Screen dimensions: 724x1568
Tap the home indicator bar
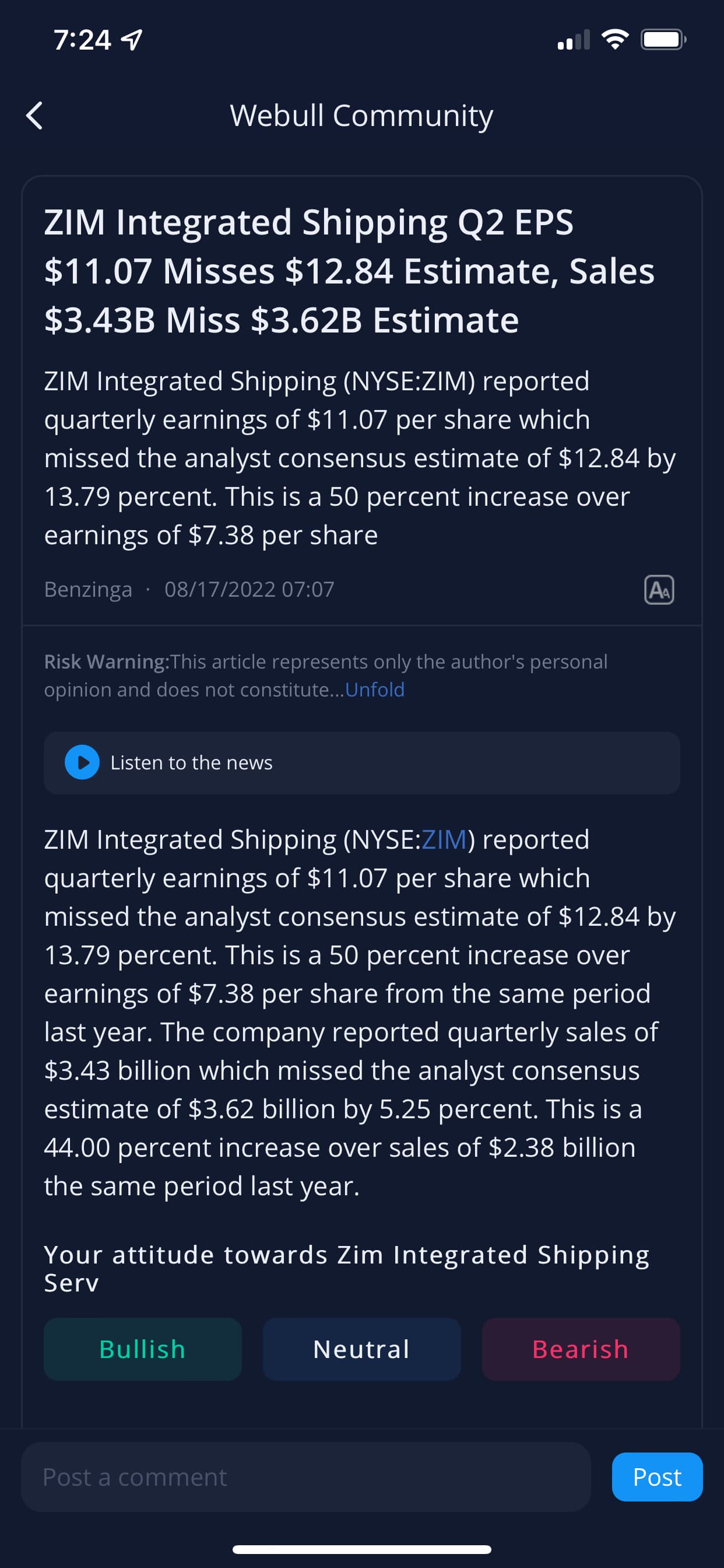pyautogui.click(x=361, y=1549)
